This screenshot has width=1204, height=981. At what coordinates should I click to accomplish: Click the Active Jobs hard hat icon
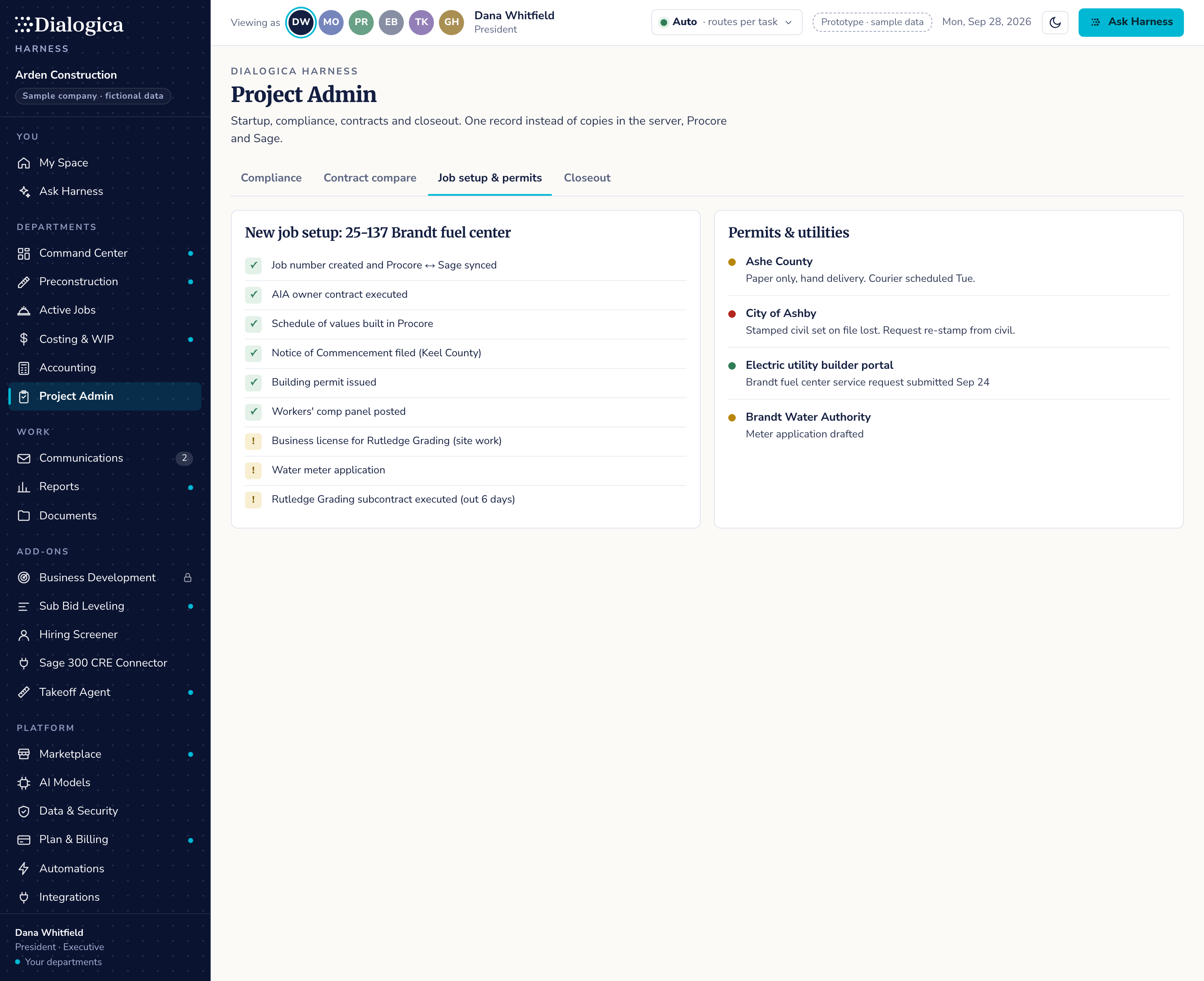[x=24, y=310]
